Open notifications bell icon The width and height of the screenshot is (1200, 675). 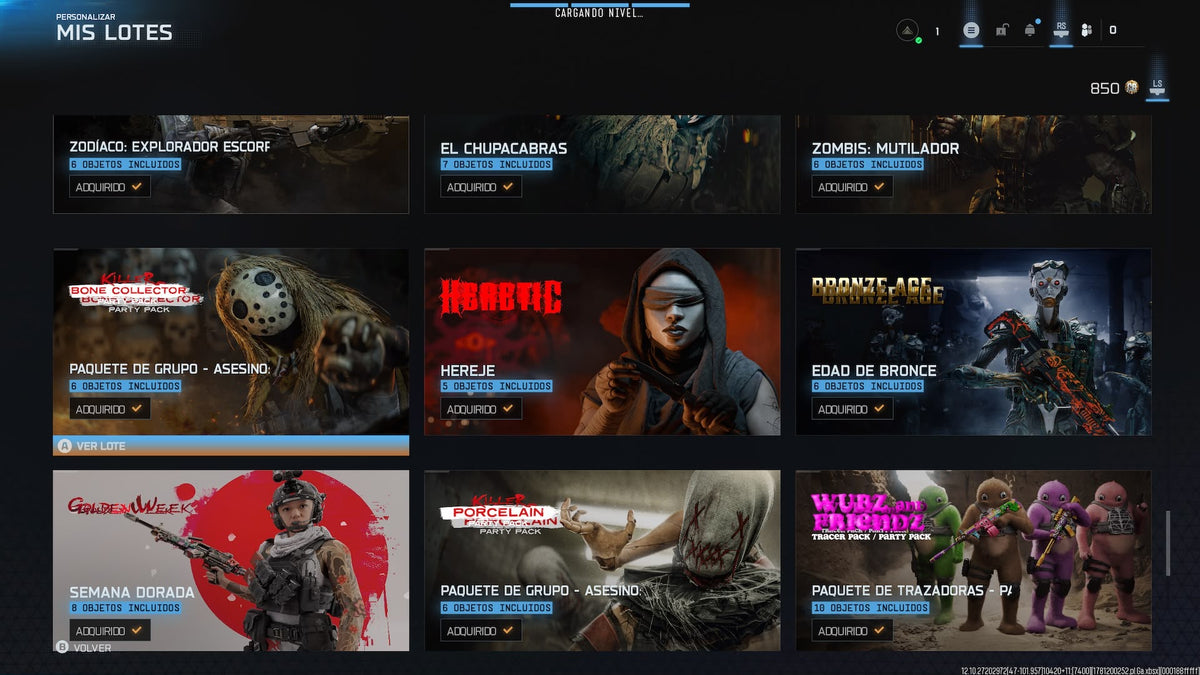[1030, 30]
